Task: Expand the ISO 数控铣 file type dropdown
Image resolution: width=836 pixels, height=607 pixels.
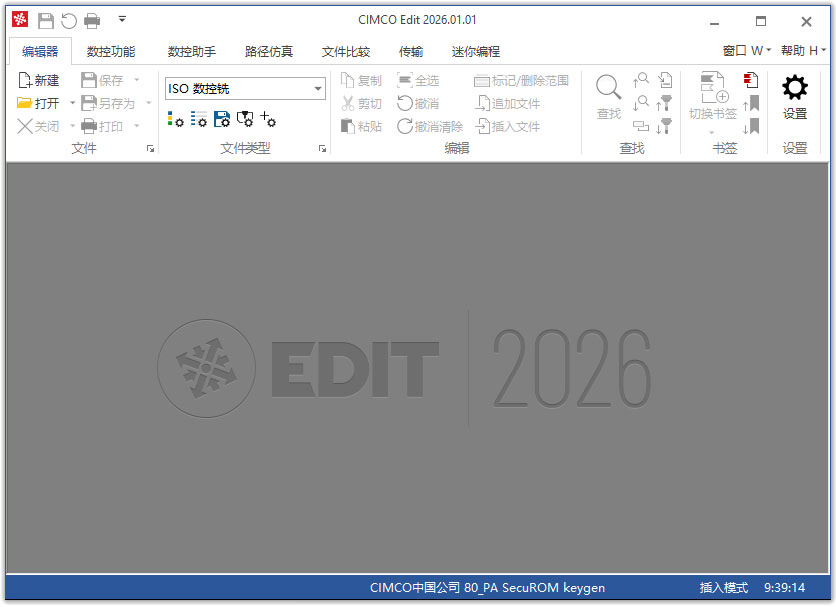Action: pyautogui.click(x=319, y=89)
